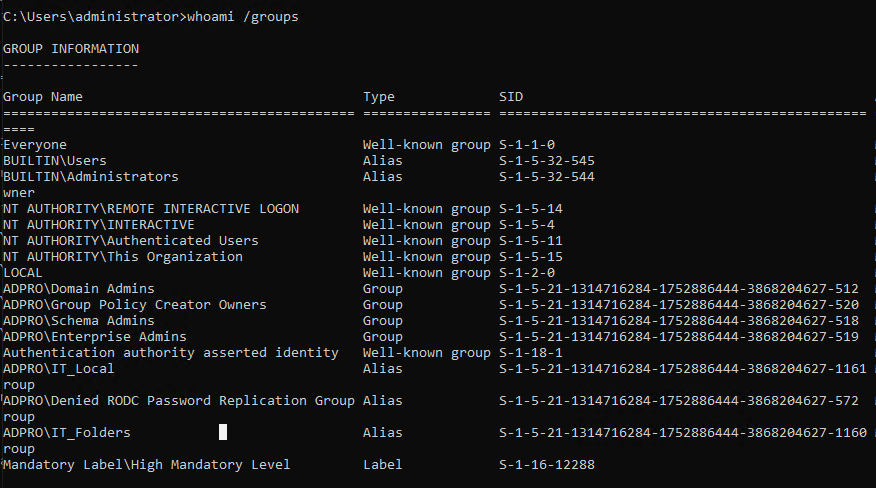Click the "SID" column header

coord(510,97)
